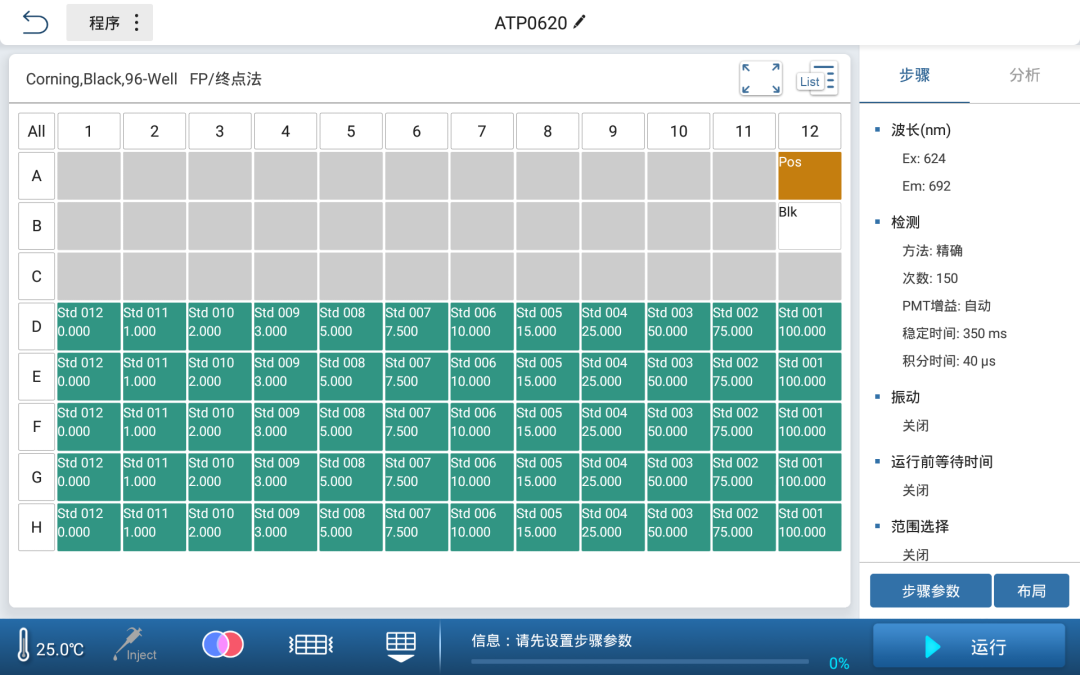Open the 步骤 tab

point(914,75)
